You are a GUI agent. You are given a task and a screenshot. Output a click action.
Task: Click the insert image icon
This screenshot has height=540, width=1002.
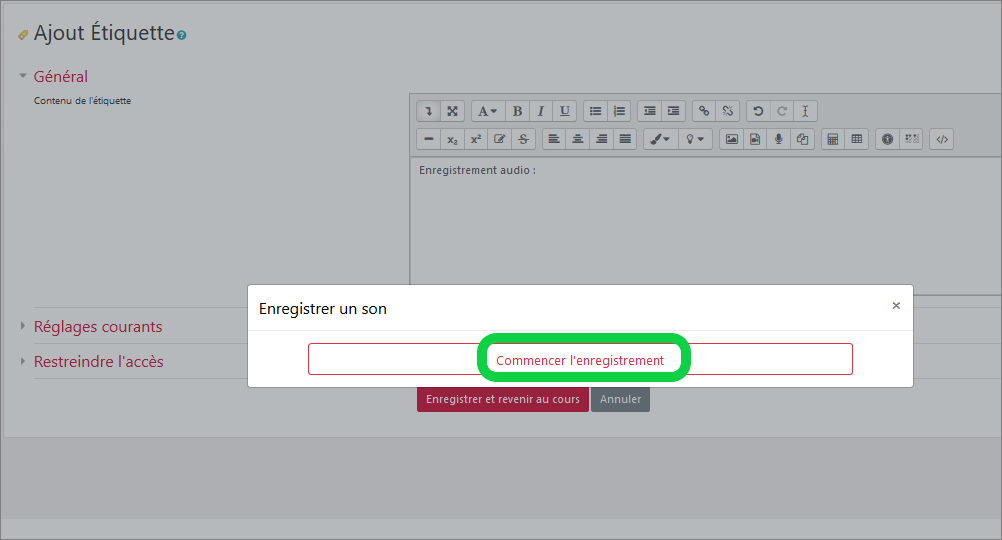[732, 139]
